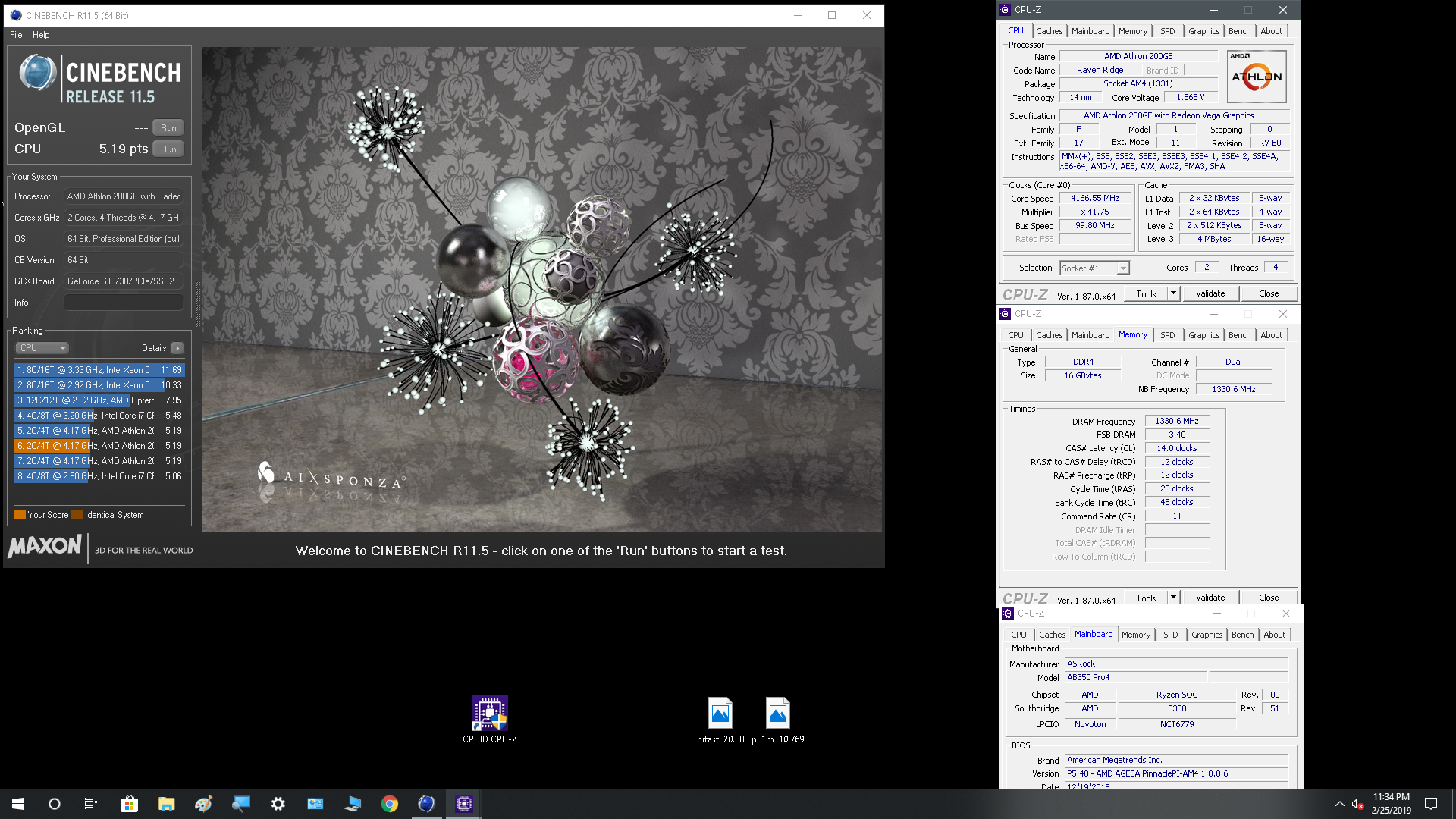Open Settings gear in the taskbar
The width and height of the screenshot is (1456, 819).
coord(278,804)
